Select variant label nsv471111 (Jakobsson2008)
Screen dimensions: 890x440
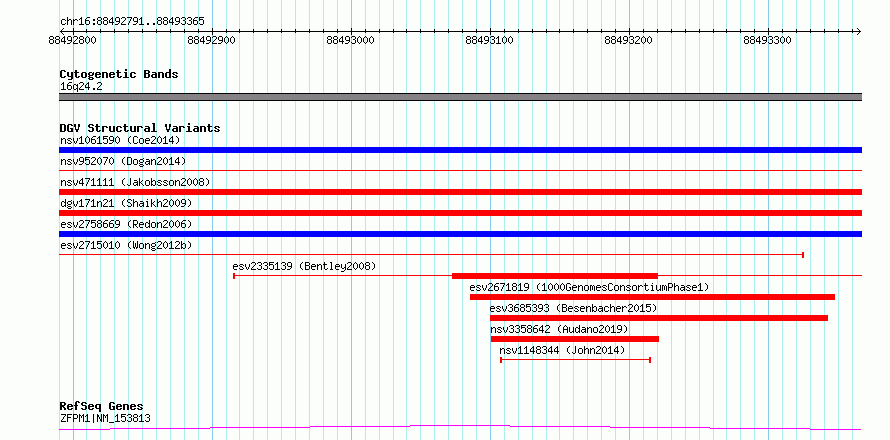(135, 182)
